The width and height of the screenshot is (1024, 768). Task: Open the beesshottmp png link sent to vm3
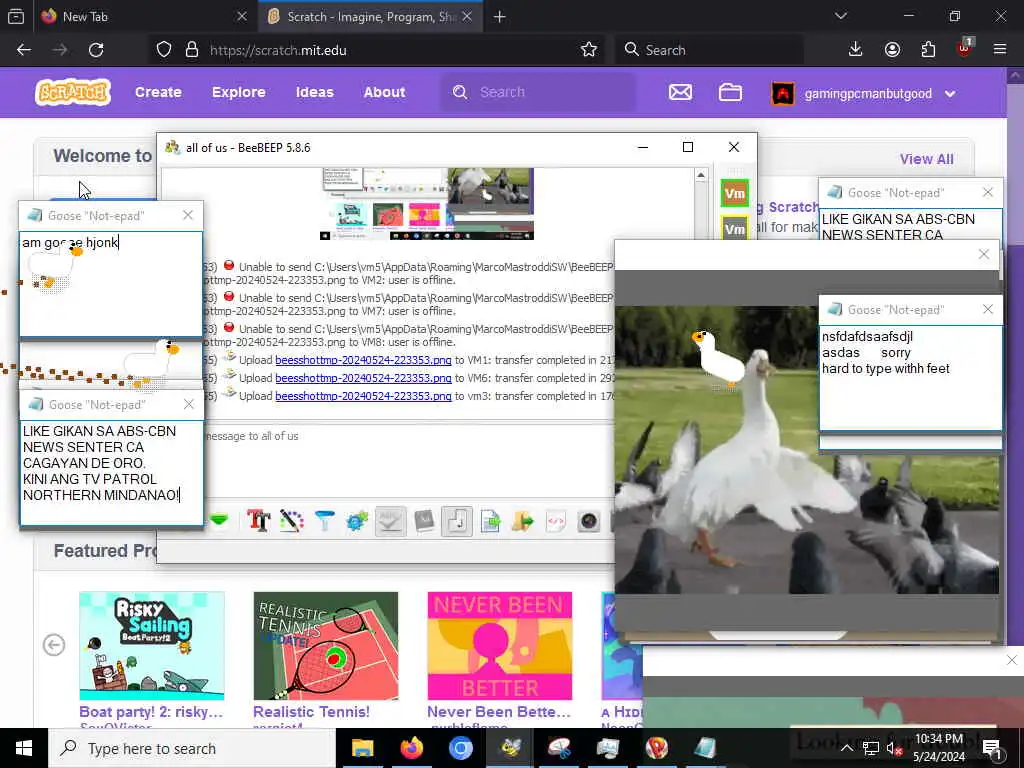tap(363, 396)
